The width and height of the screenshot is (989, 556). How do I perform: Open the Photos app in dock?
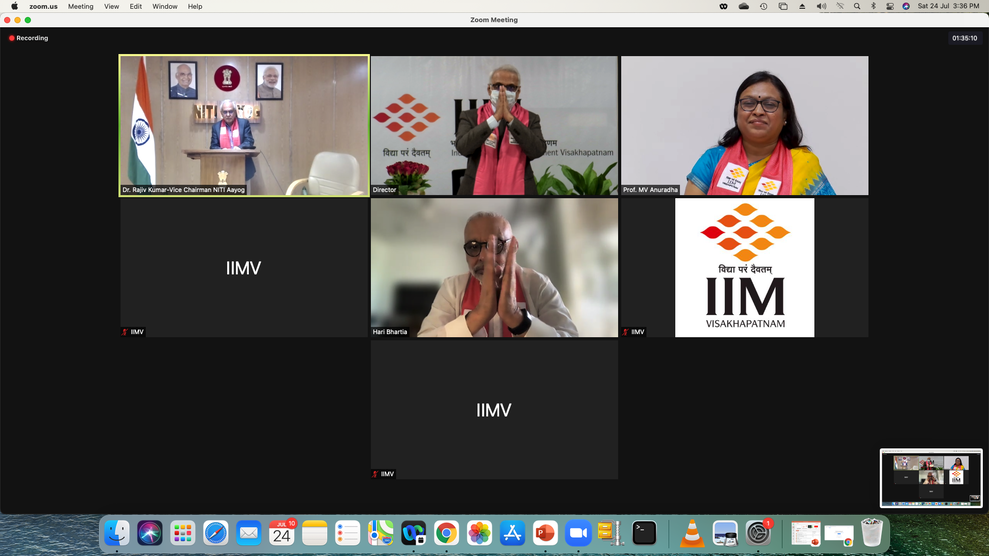479,534
